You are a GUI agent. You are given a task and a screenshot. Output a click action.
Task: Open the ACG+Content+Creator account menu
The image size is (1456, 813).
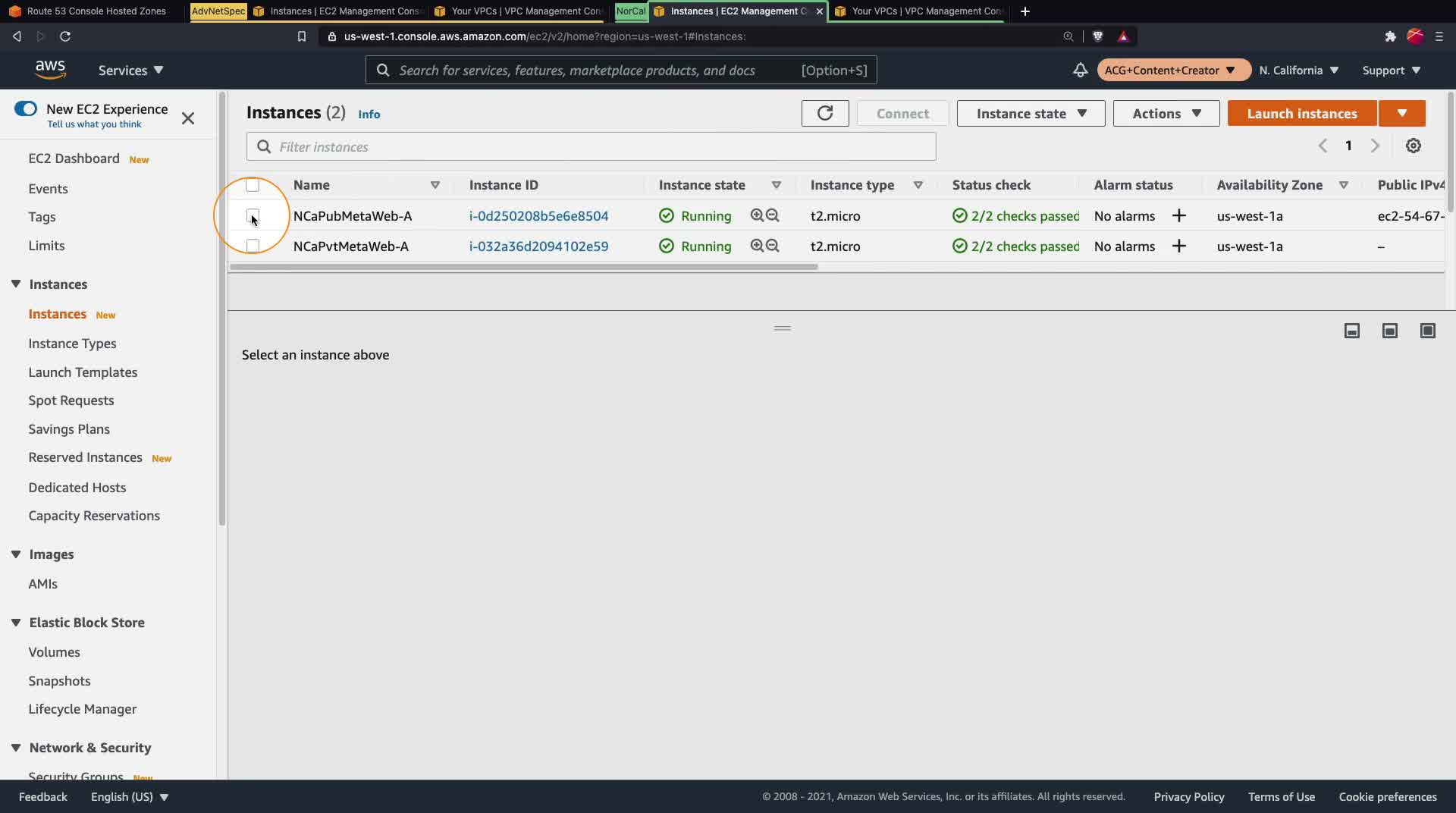point(1172,70)
